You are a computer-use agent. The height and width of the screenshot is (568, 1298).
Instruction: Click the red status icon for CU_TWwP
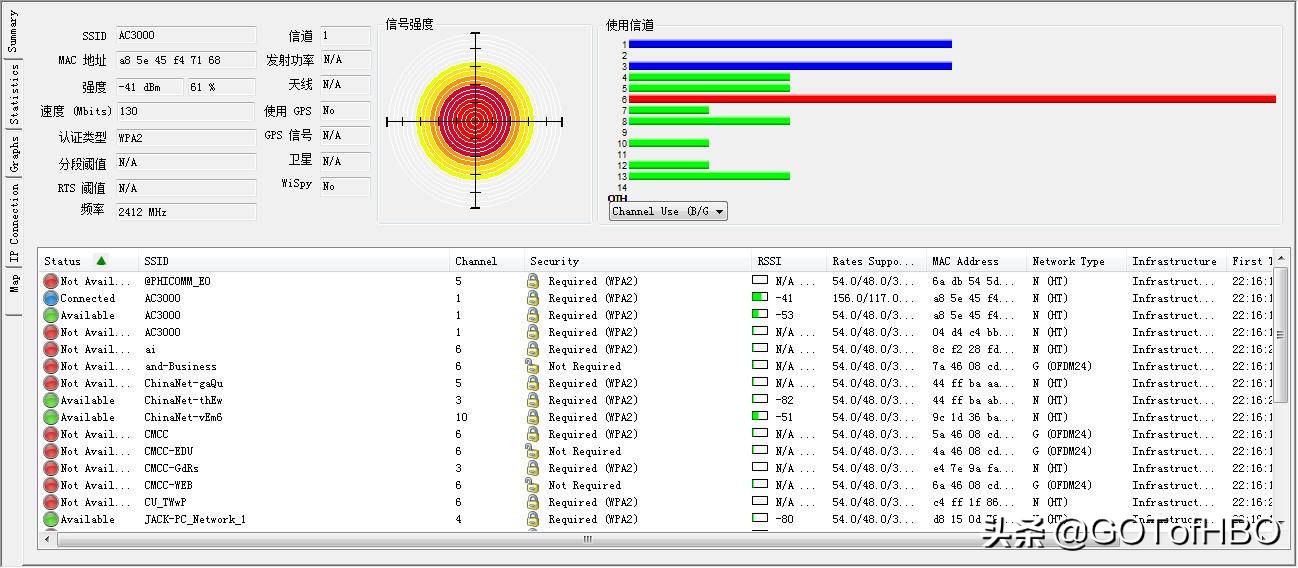point(51,502)
